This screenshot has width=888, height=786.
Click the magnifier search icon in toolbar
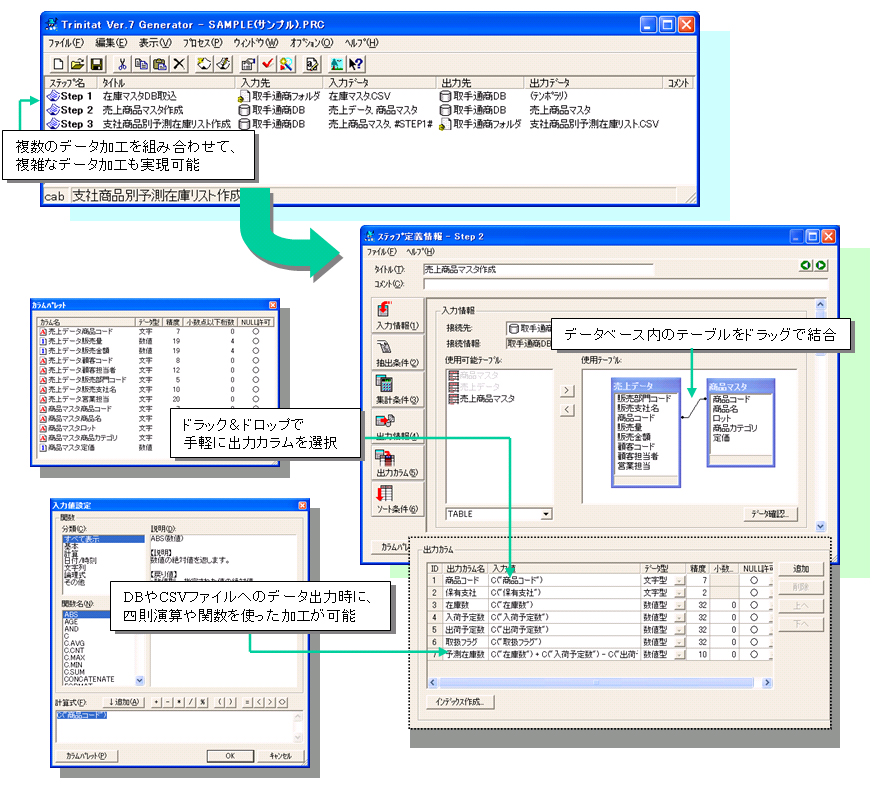pyautogui.click(x=286, y=64)
